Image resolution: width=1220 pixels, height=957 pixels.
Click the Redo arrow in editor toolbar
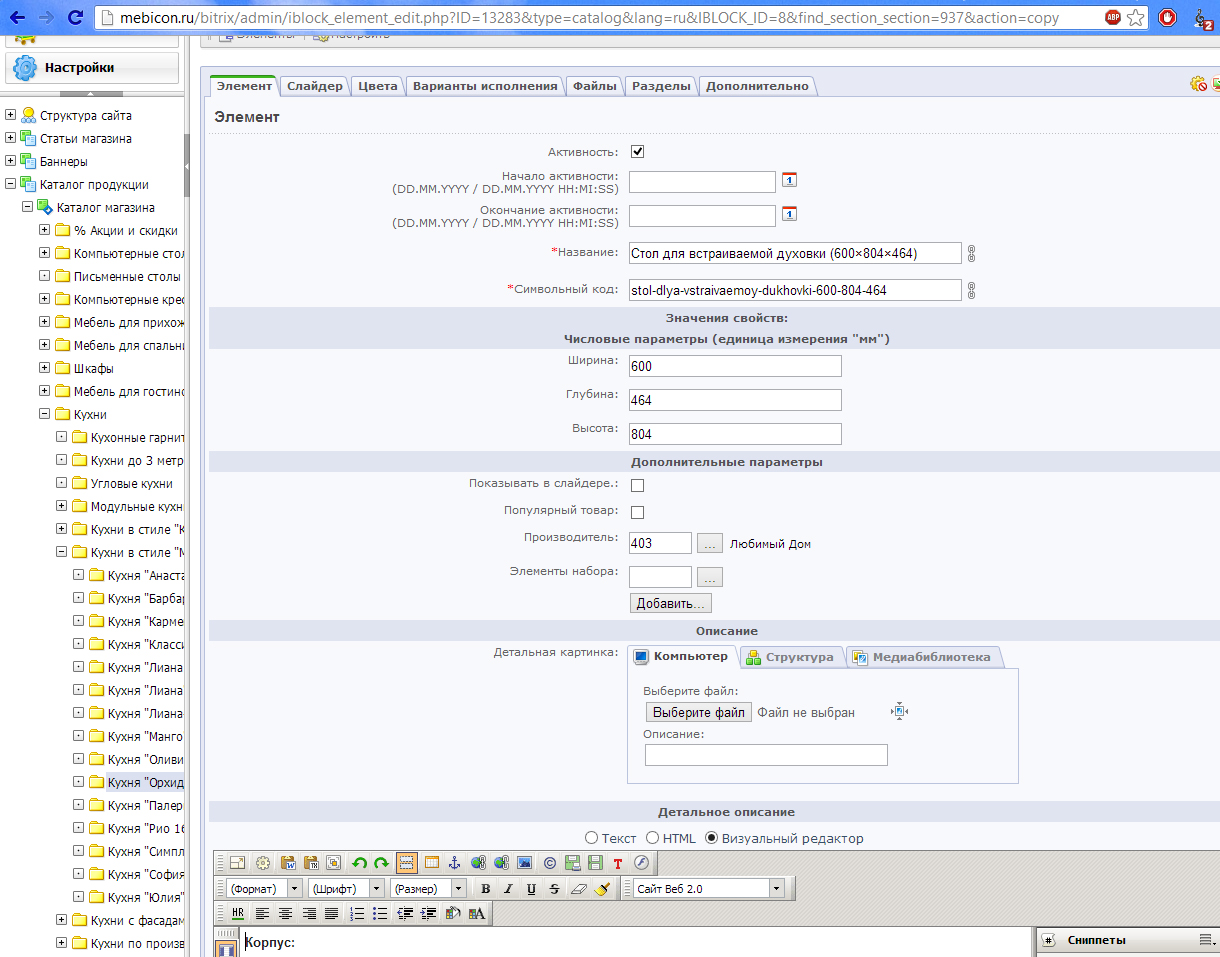pyautogui.click(x=380, y=862)
